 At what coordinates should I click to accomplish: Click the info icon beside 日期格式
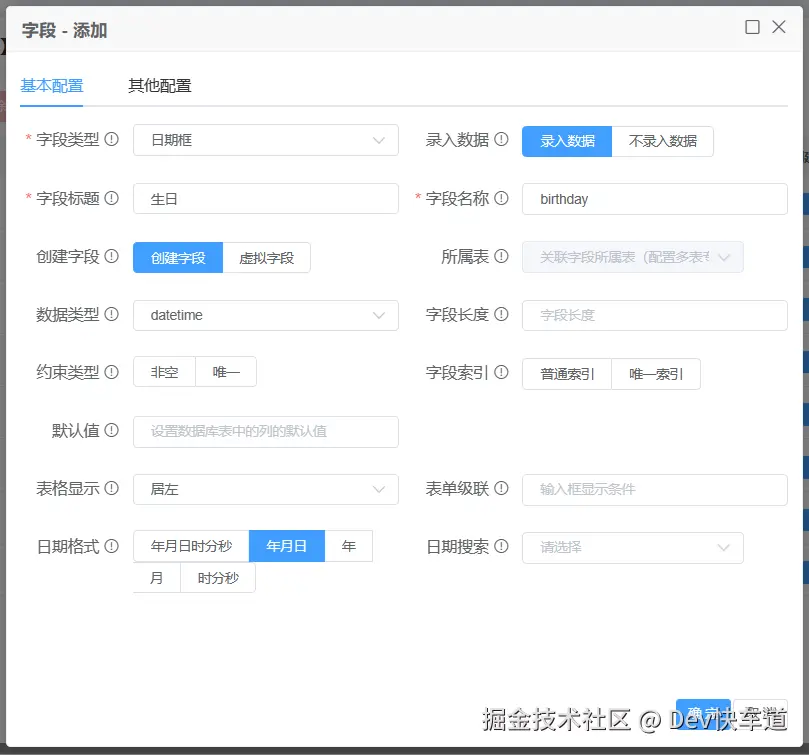point(111,546)
